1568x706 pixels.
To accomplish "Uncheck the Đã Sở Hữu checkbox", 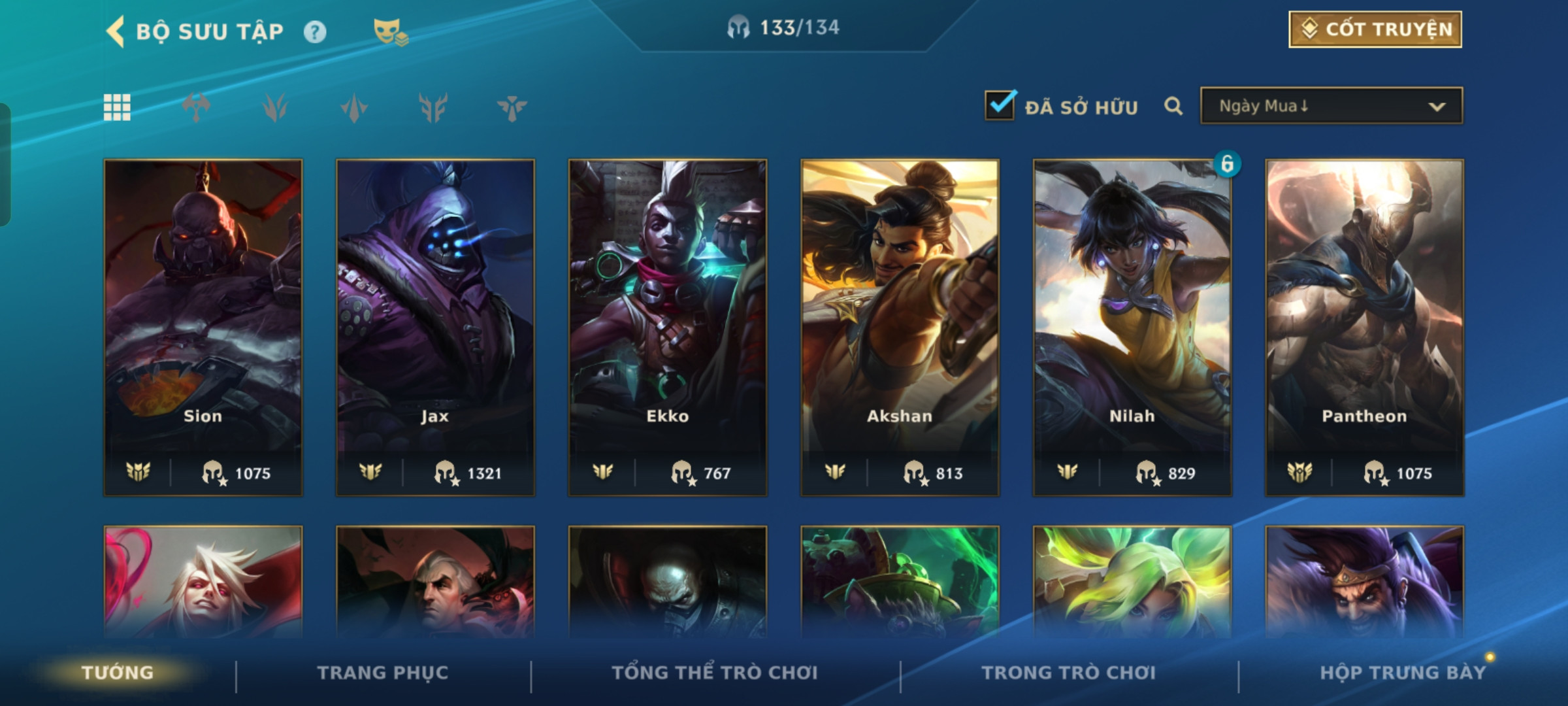I will point(1000,105).
